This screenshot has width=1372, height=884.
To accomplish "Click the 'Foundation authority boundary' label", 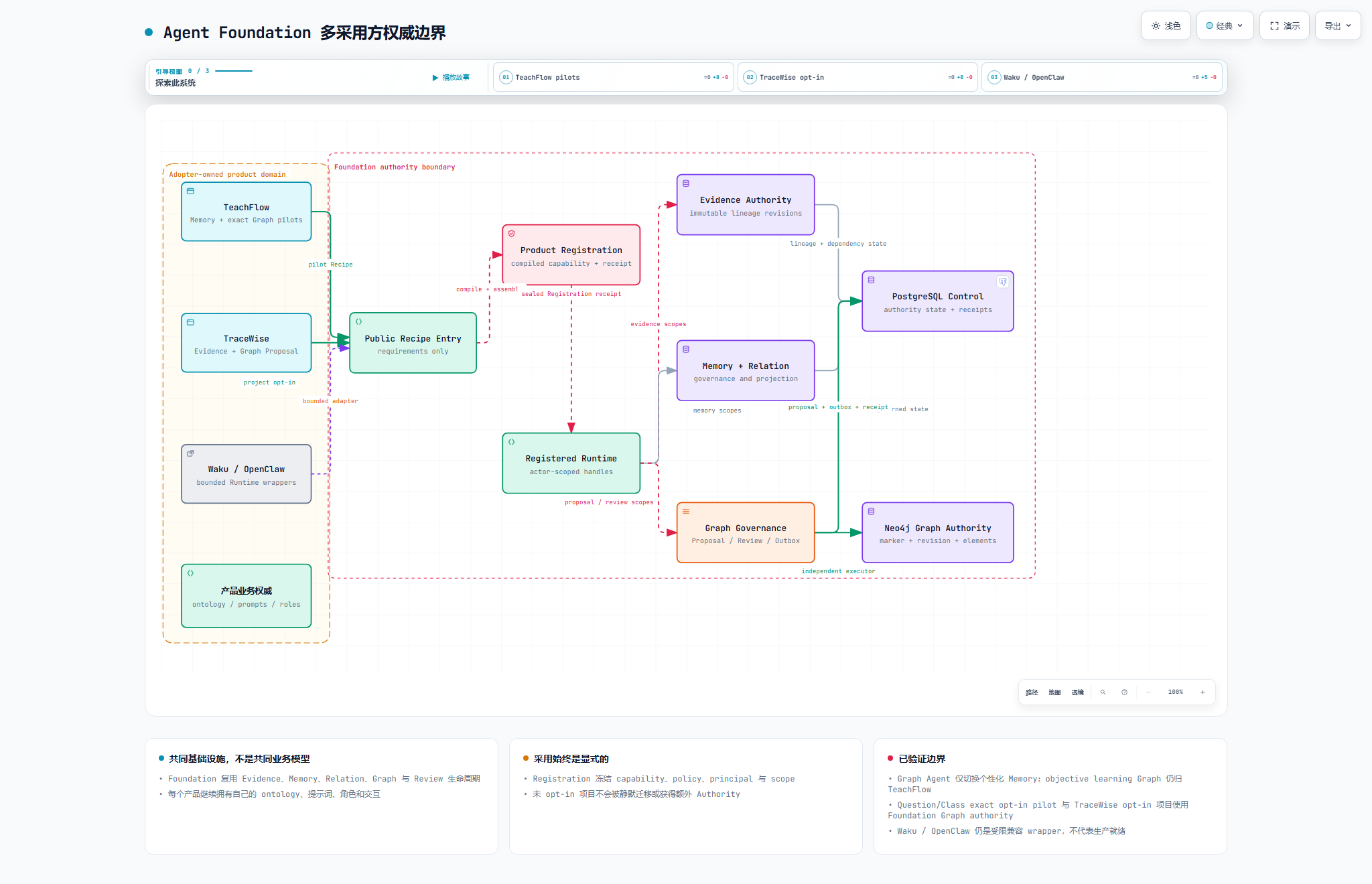I will 395,167.
